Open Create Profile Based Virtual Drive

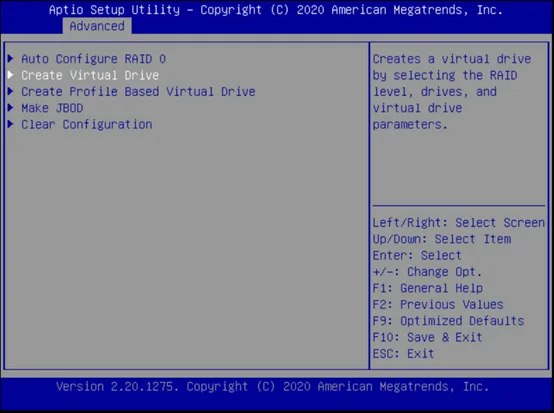point(138,92)
